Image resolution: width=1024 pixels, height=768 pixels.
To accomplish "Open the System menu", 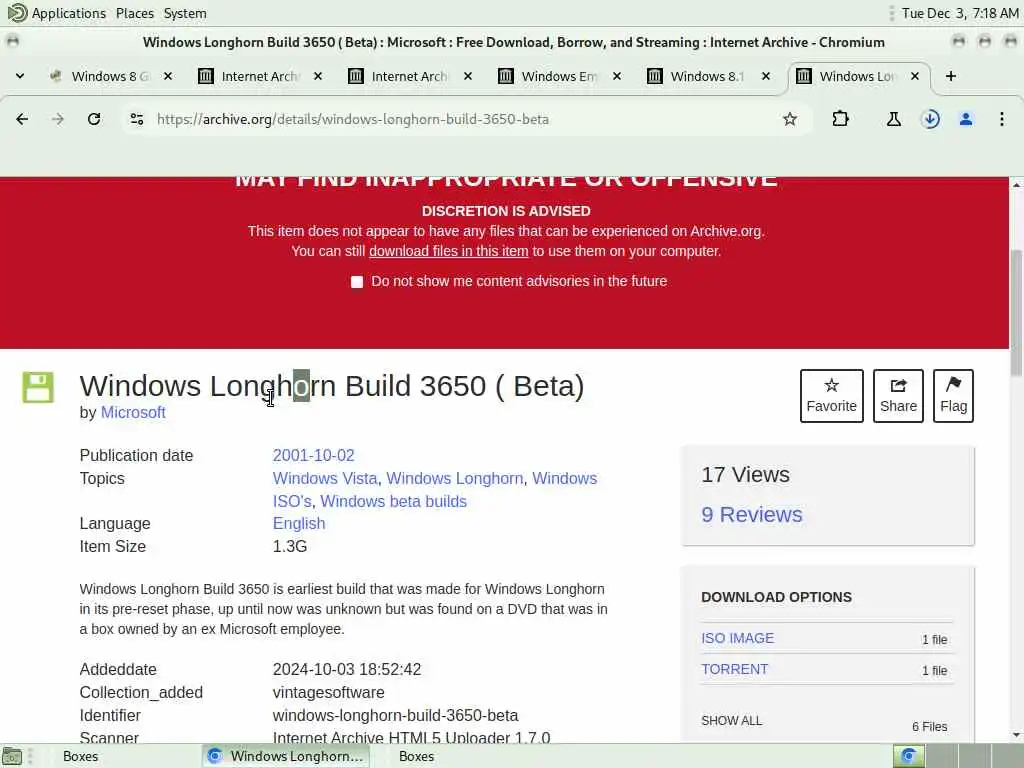I will coord(185,13).
